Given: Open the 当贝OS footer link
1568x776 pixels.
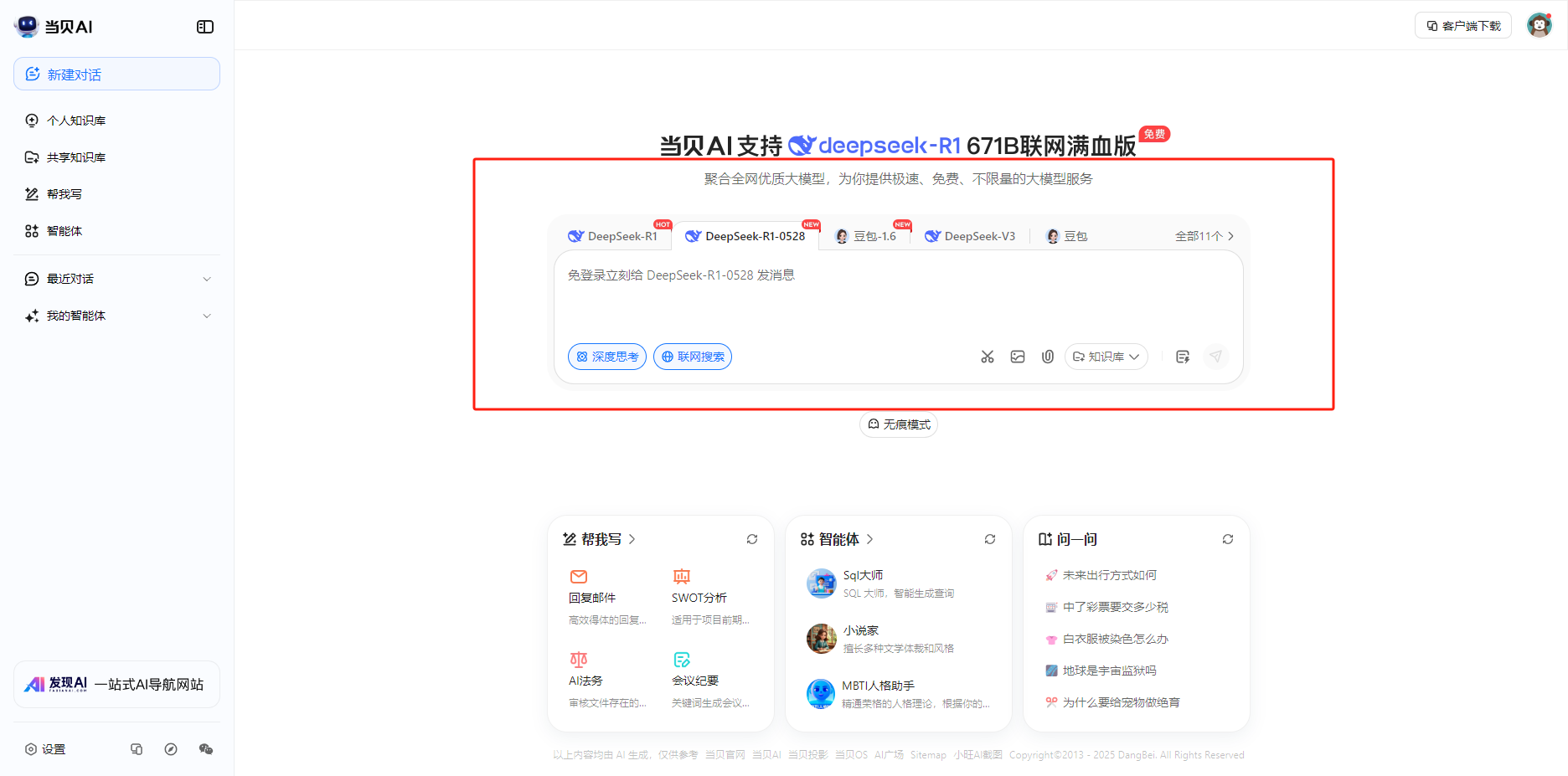Looking at the screenshot, I should coord(851,755).
